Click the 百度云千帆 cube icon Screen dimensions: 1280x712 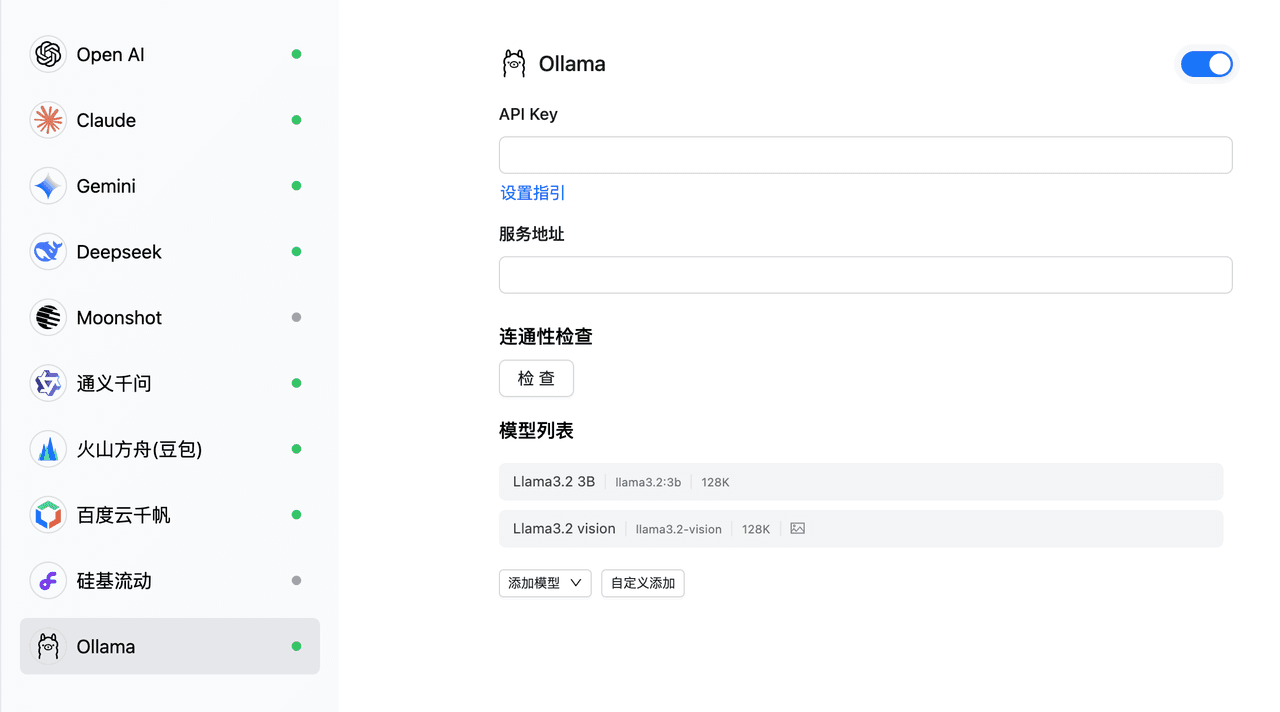pos(48,515)
